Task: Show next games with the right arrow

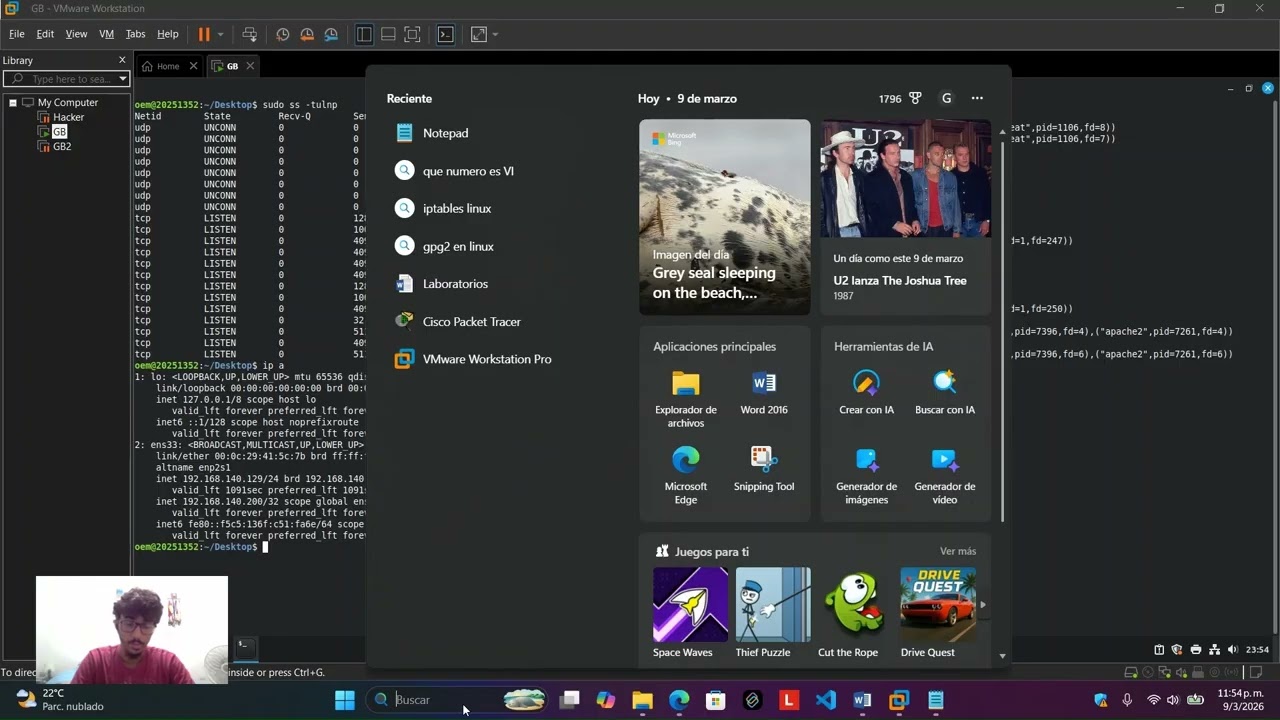Action: point(982,604)
